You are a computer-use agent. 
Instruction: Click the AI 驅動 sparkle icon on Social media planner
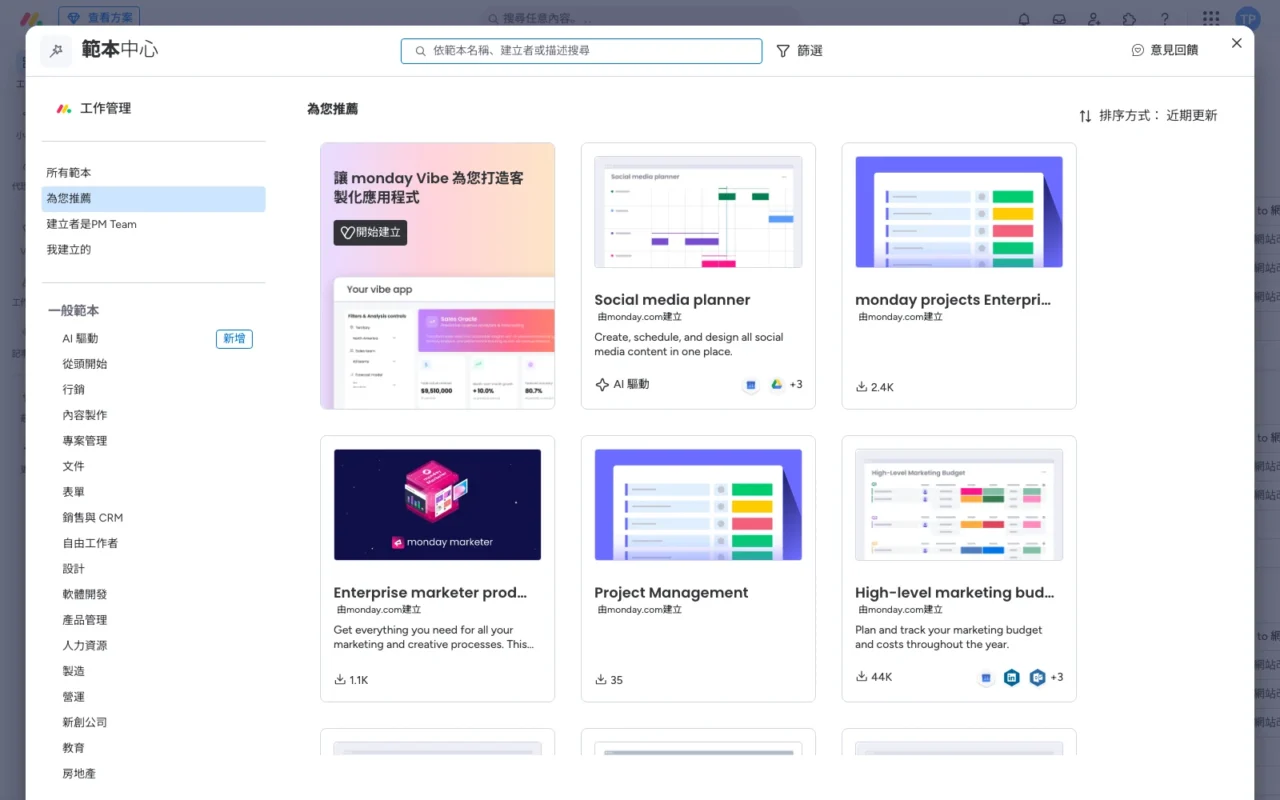coord(602,384)
